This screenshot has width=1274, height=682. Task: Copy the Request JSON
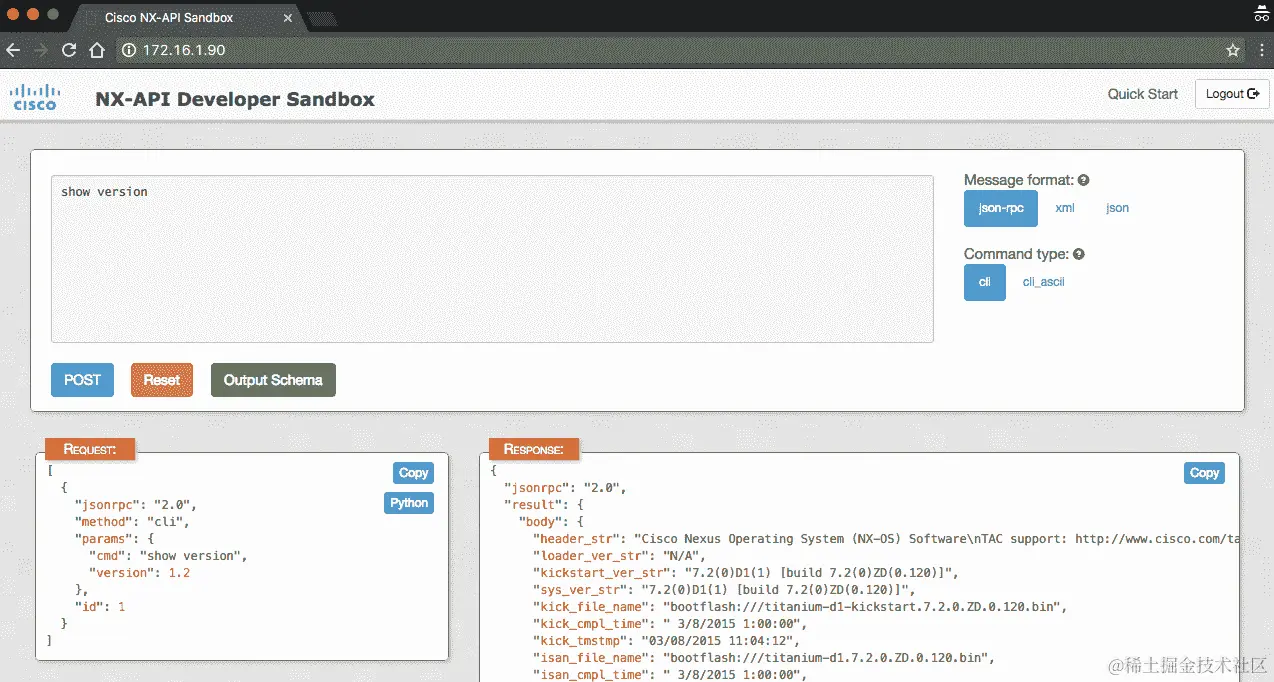tap(413, 473)
